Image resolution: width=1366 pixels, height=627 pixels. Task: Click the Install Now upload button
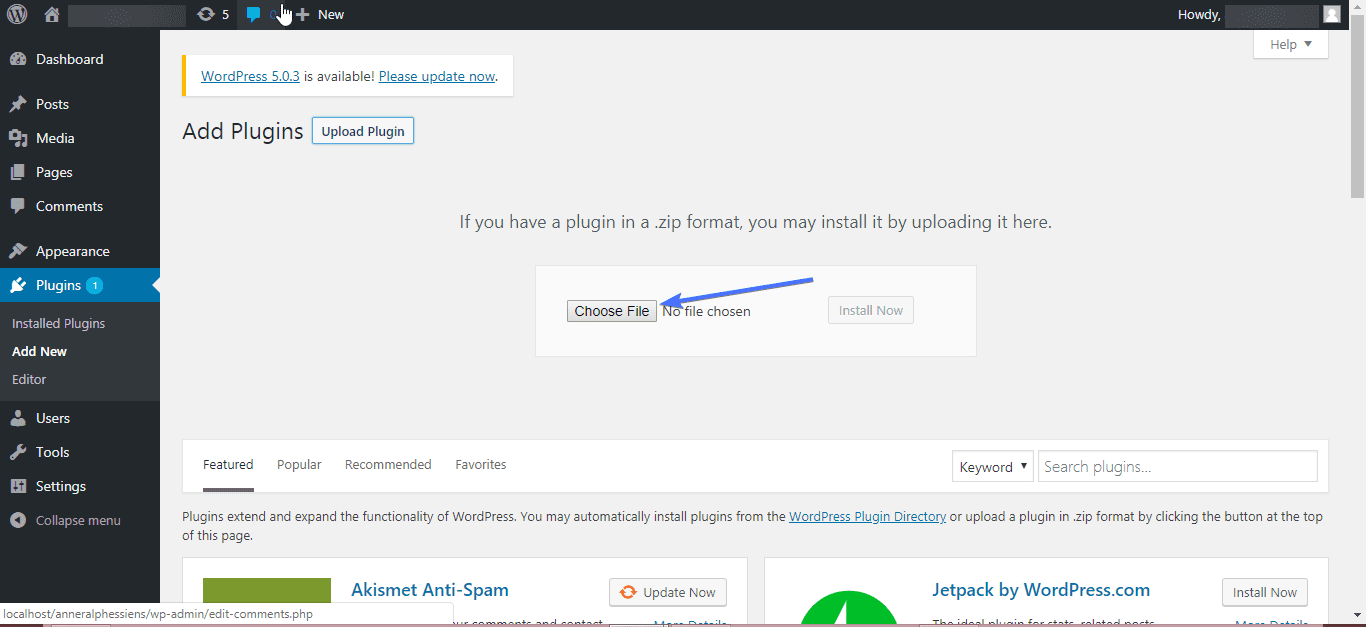(x=871, y=310)
